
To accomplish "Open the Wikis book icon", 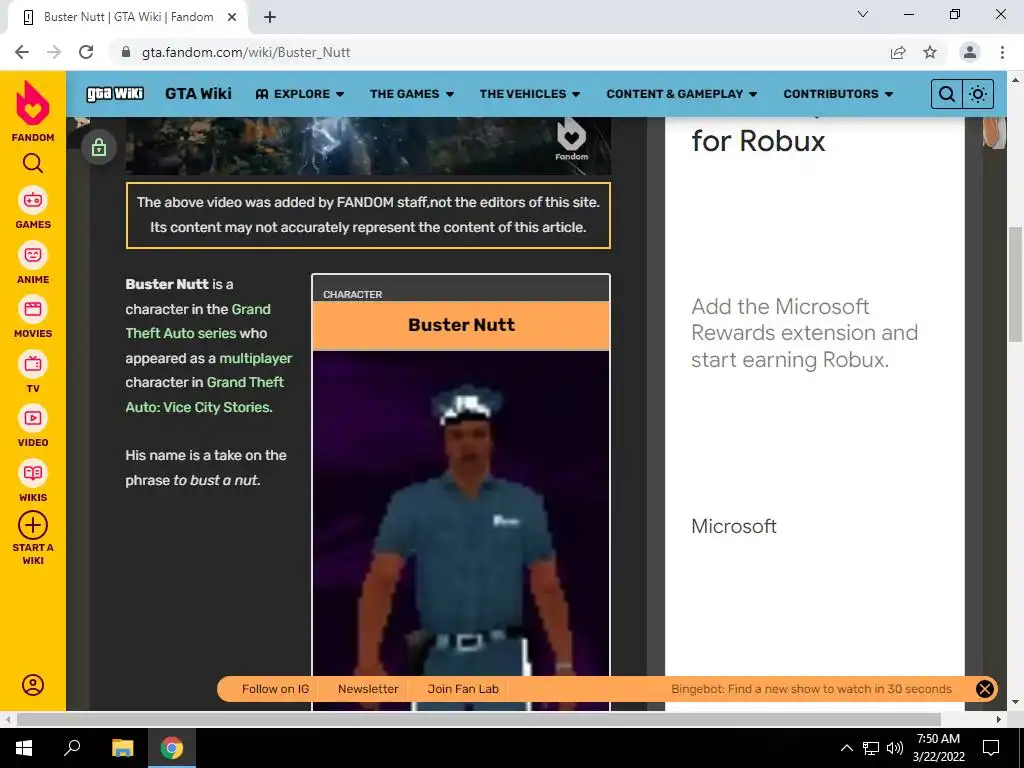I will click(33, 473).
